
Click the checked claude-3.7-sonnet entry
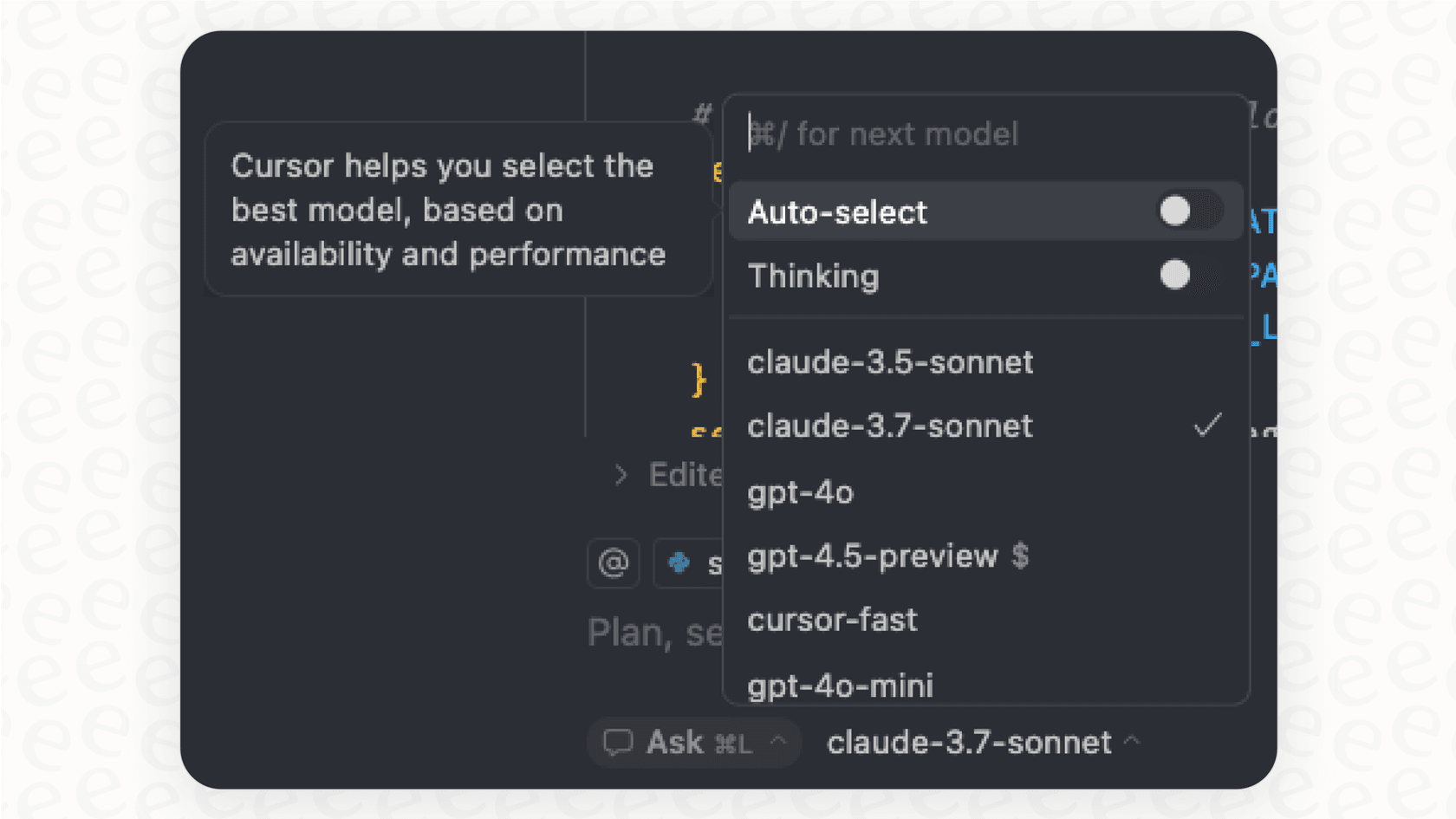[890, 426]
